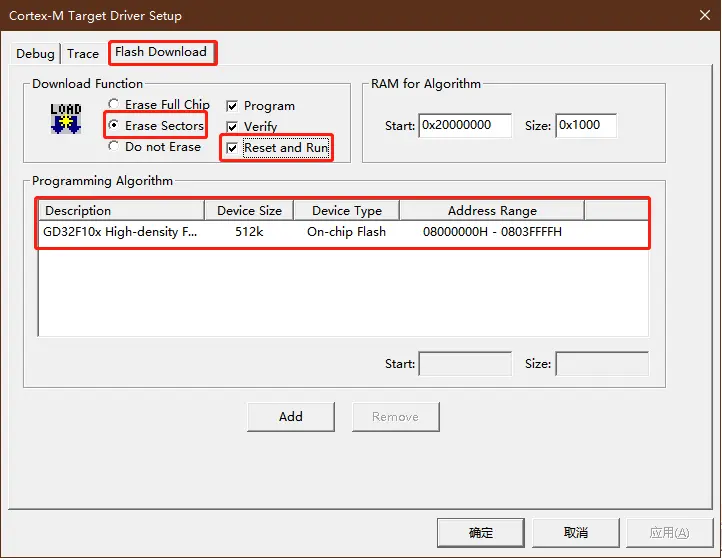Confirm with the 确定 button
This screenshot has height=560, width=722.
481,533
